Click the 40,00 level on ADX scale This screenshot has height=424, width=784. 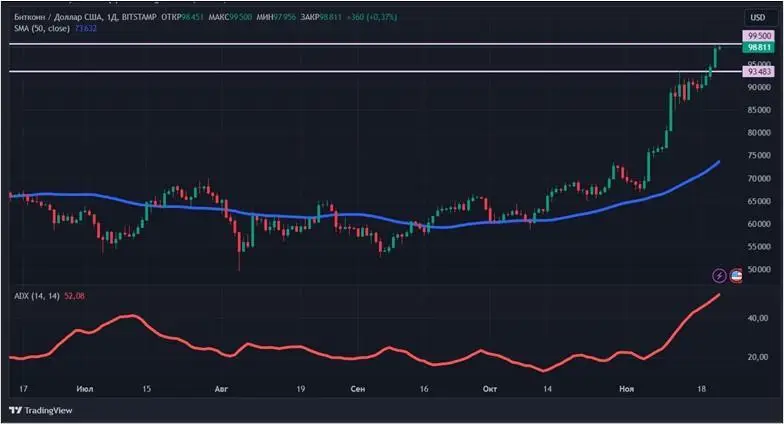tap(757, 318)
